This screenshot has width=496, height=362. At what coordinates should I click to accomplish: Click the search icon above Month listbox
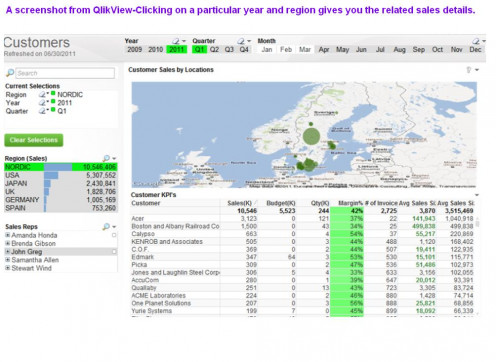coord(476,41)
